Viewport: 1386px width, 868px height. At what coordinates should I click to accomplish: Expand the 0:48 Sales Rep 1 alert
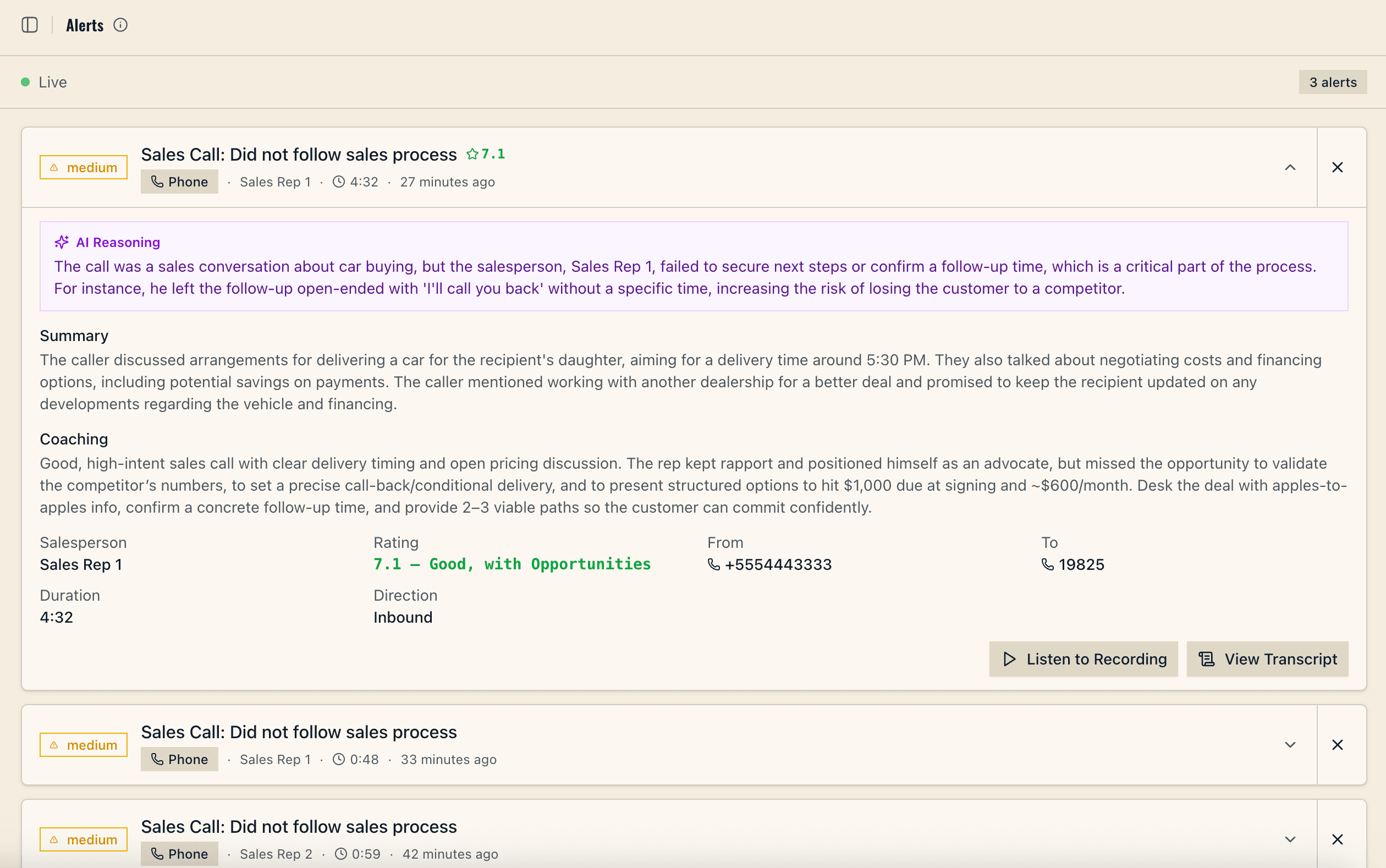click(1290, 744)
